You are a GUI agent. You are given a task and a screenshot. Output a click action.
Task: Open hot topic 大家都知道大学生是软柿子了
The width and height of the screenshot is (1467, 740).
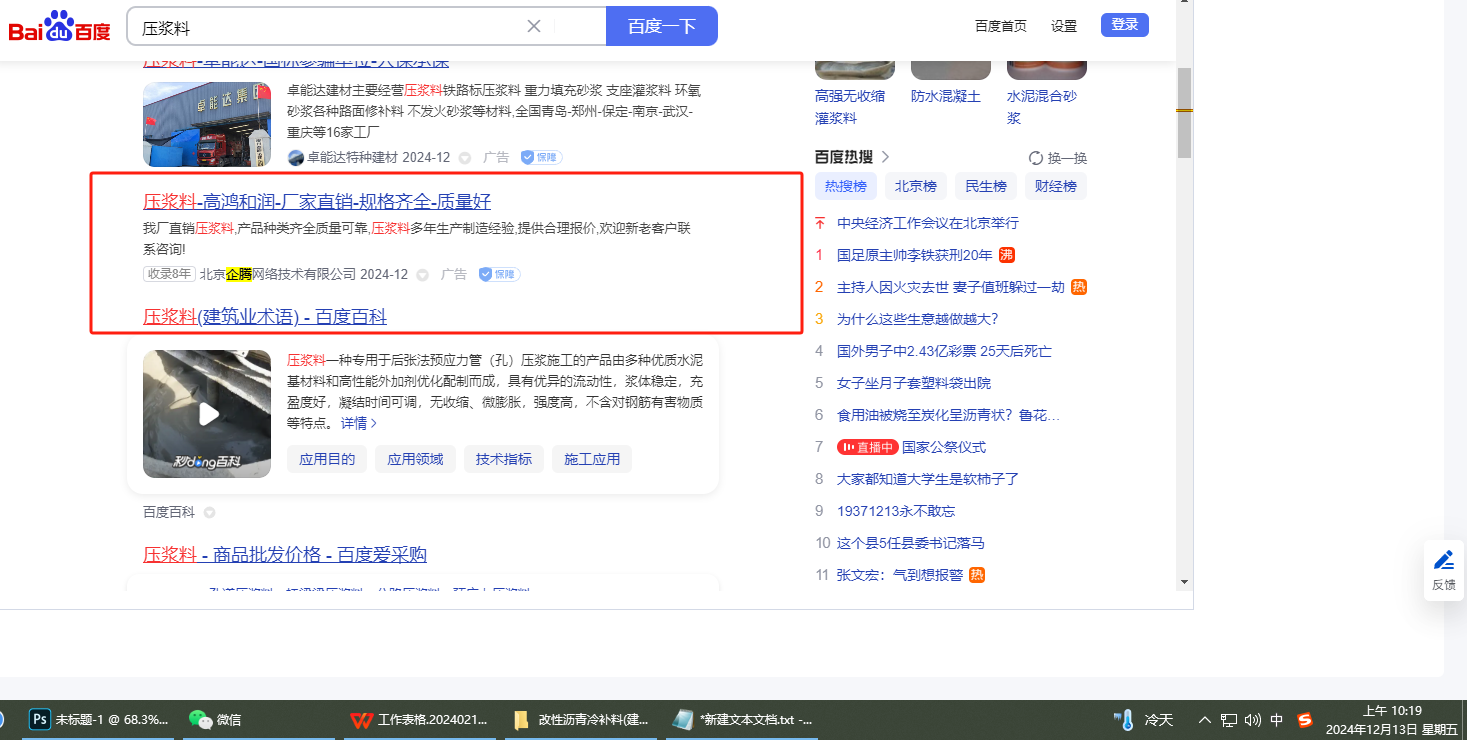click(x=928, y=479)
